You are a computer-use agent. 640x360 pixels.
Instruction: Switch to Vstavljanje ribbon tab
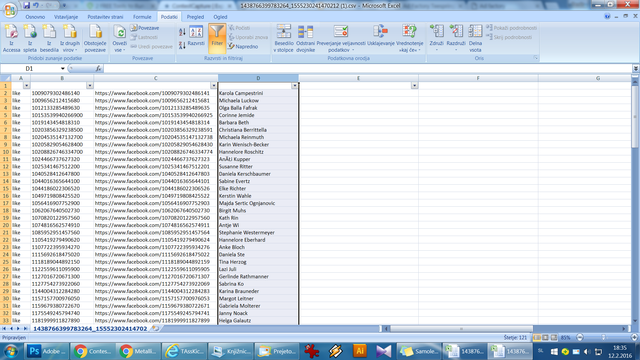click(x=66, y=17)
